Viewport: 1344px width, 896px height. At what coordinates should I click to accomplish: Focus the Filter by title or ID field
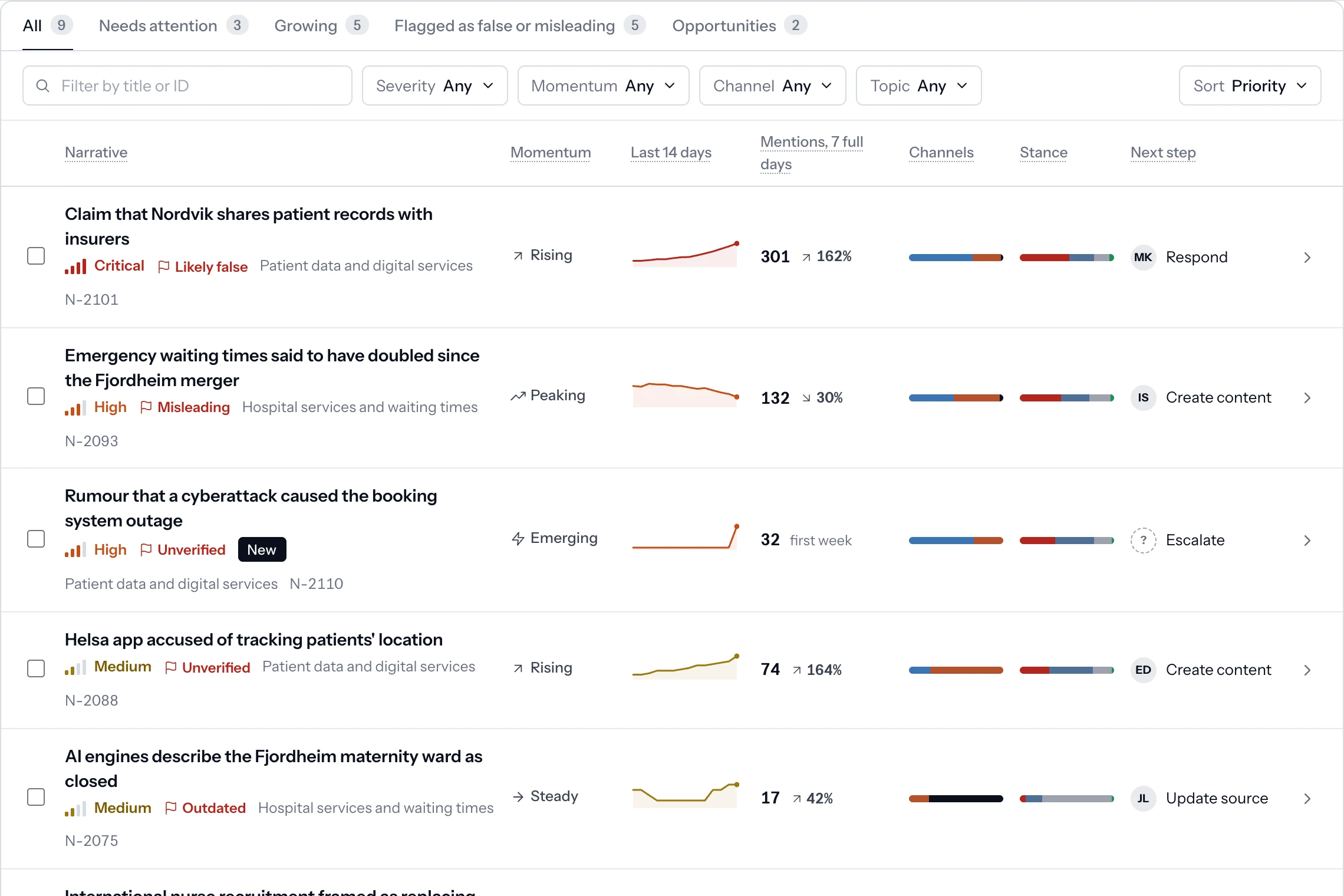(x=187, y=86)
